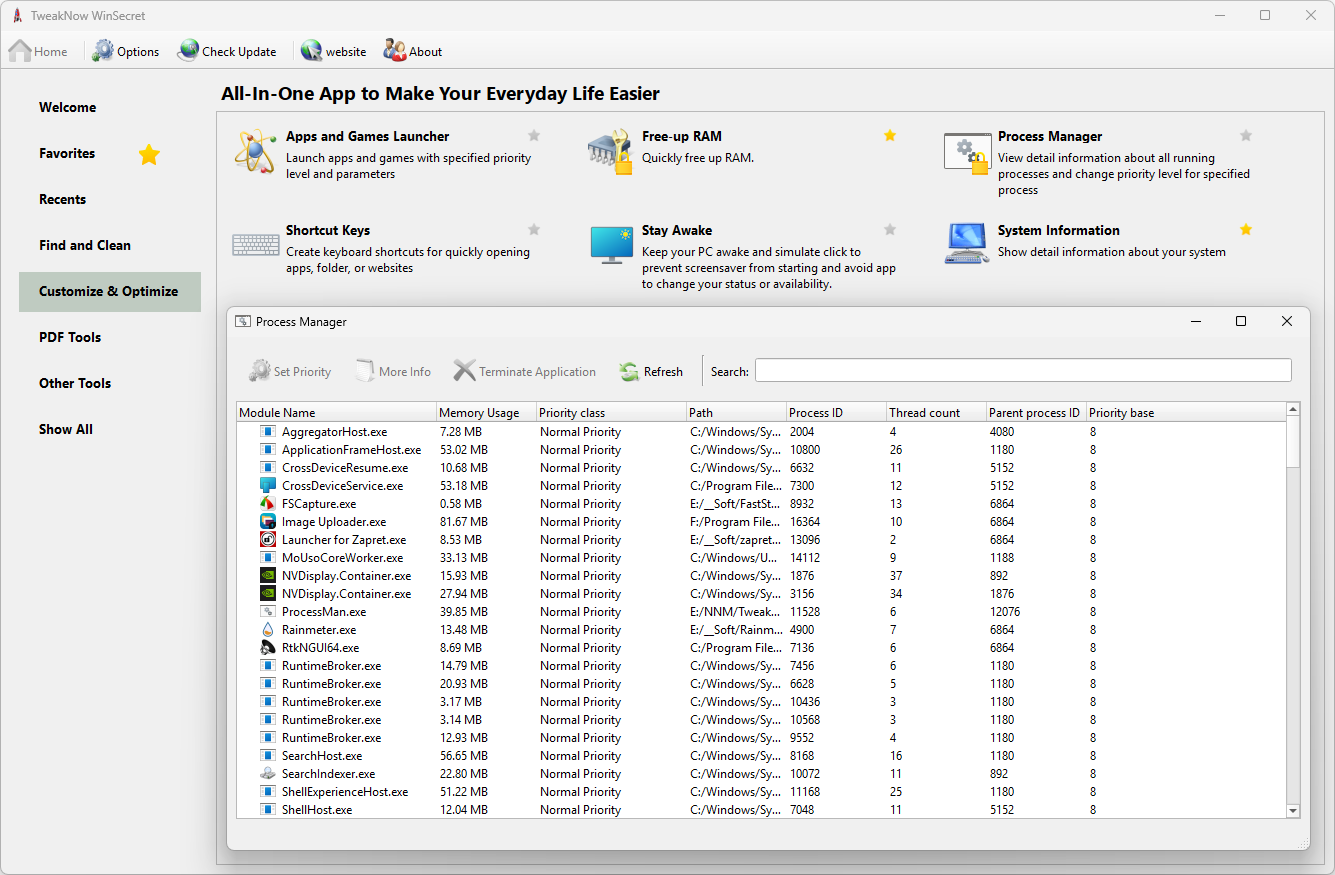Click the RtkNGUI64.exe process icon
This screenshot has width=1335, height=875.
[267, 647]
